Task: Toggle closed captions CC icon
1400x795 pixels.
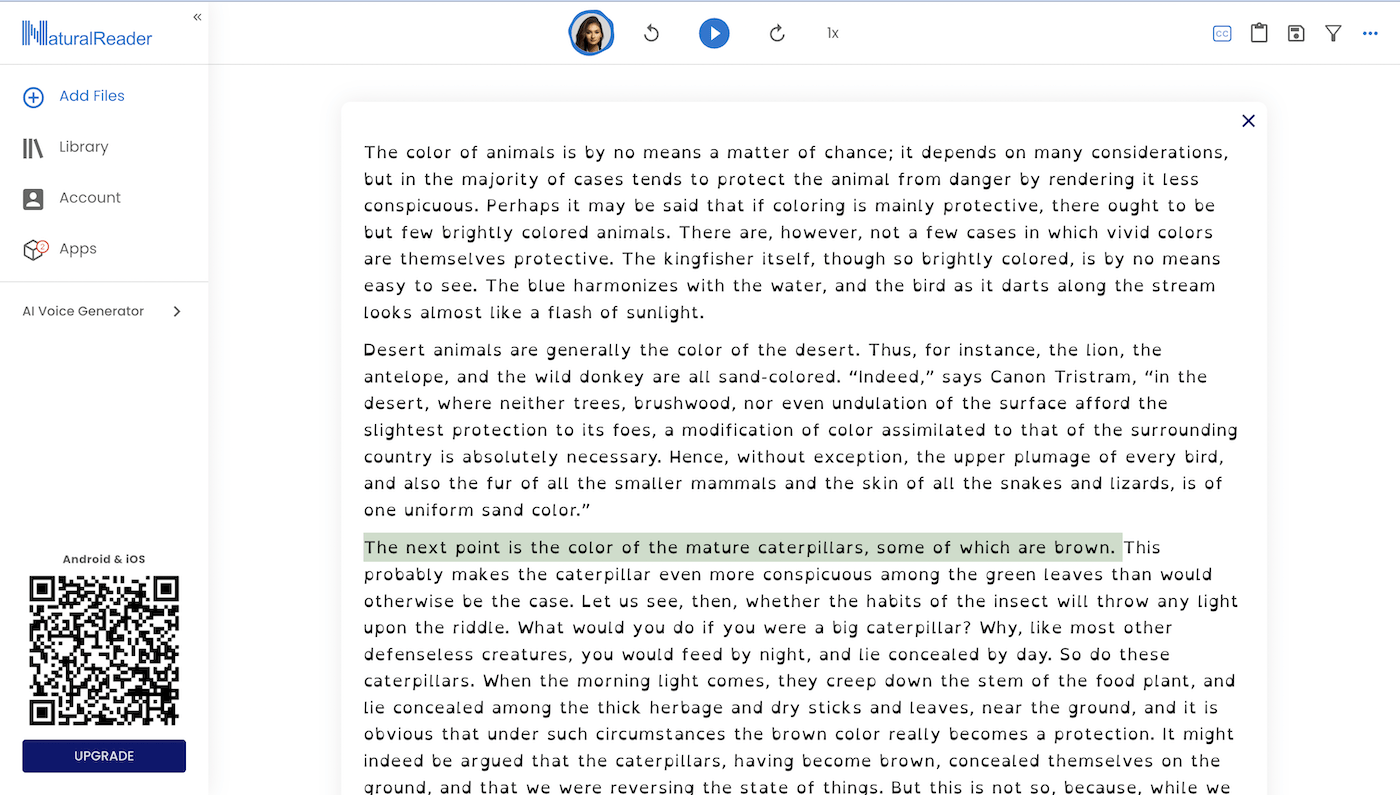Action: click(1221, 33)
